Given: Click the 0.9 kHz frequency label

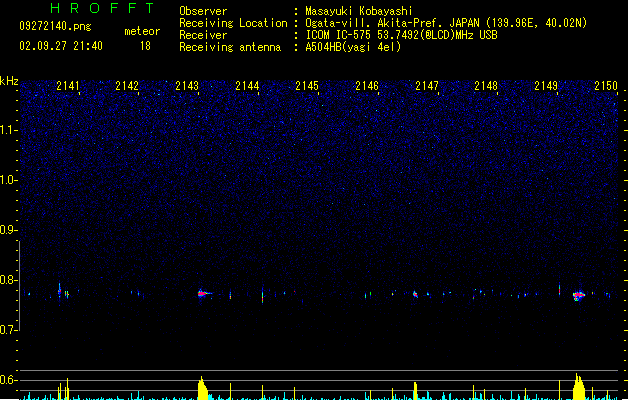Looking at the screenshot, I should [x=9, y=230].
